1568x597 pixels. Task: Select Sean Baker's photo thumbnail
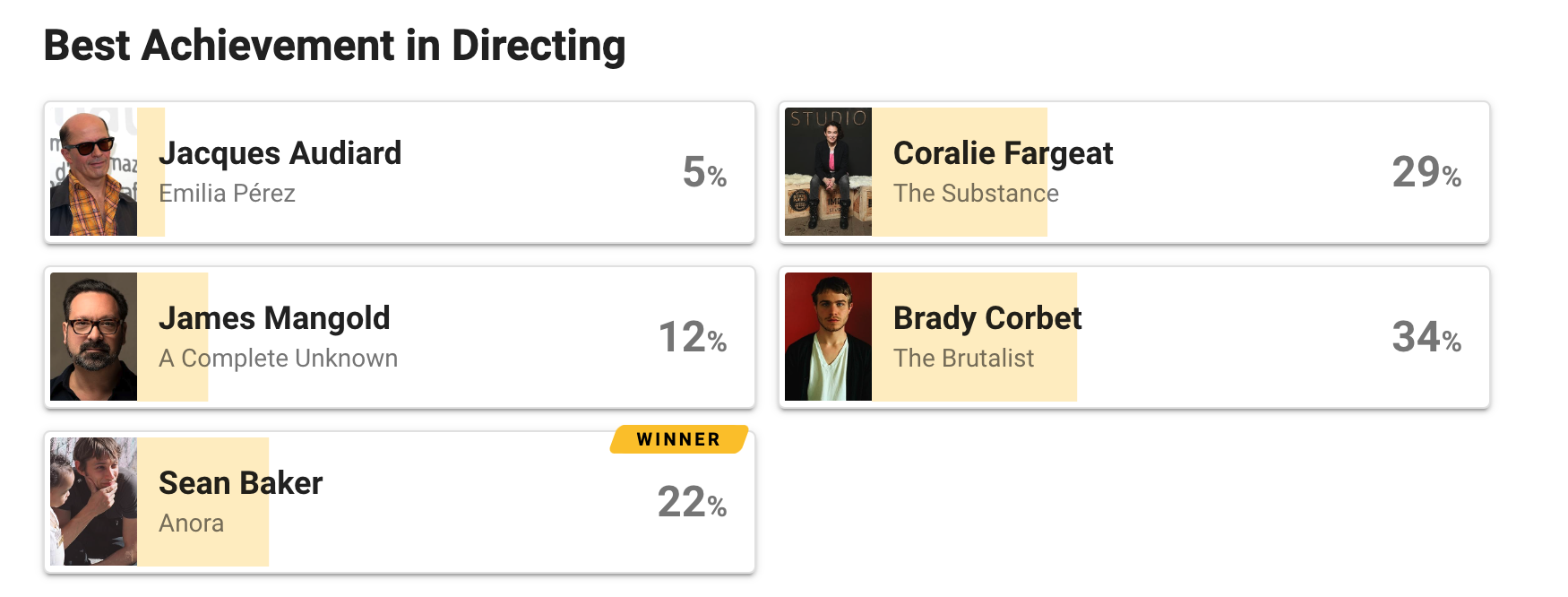coord(93,502)
